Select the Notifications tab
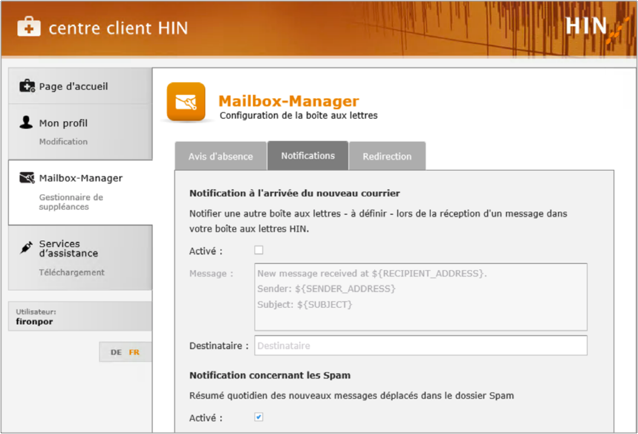The height and width of the screenshot is (434, 638). (308, 155)
